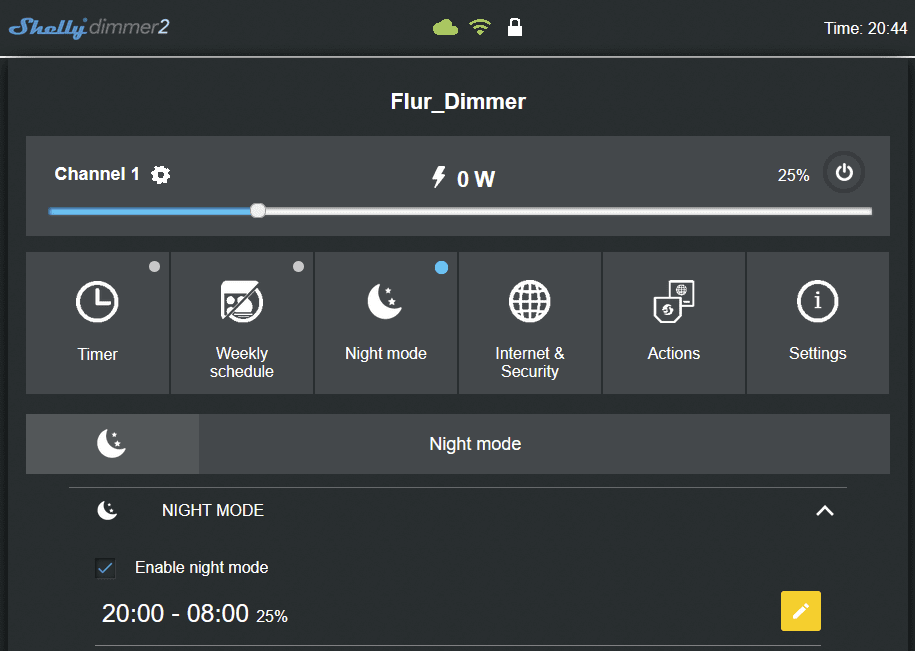Image resolution: width=915 pixels, height=651 pixels.
Task: Open Internet & Security globe tile
Action: pyautogui.click(x=530, y=322)
